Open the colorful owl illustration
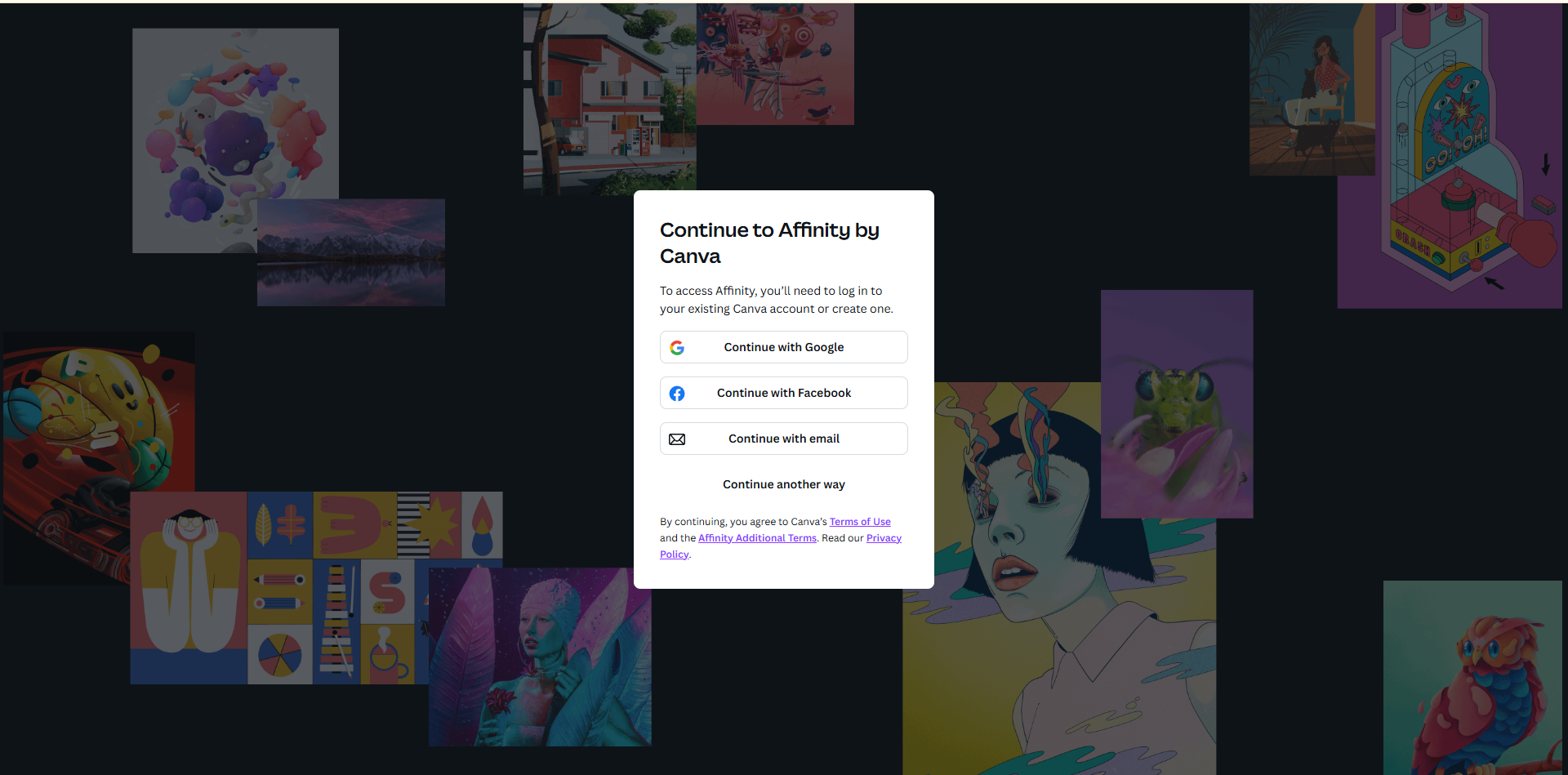This screenshot has height=775, width=1568. (x=1472, y=678)
